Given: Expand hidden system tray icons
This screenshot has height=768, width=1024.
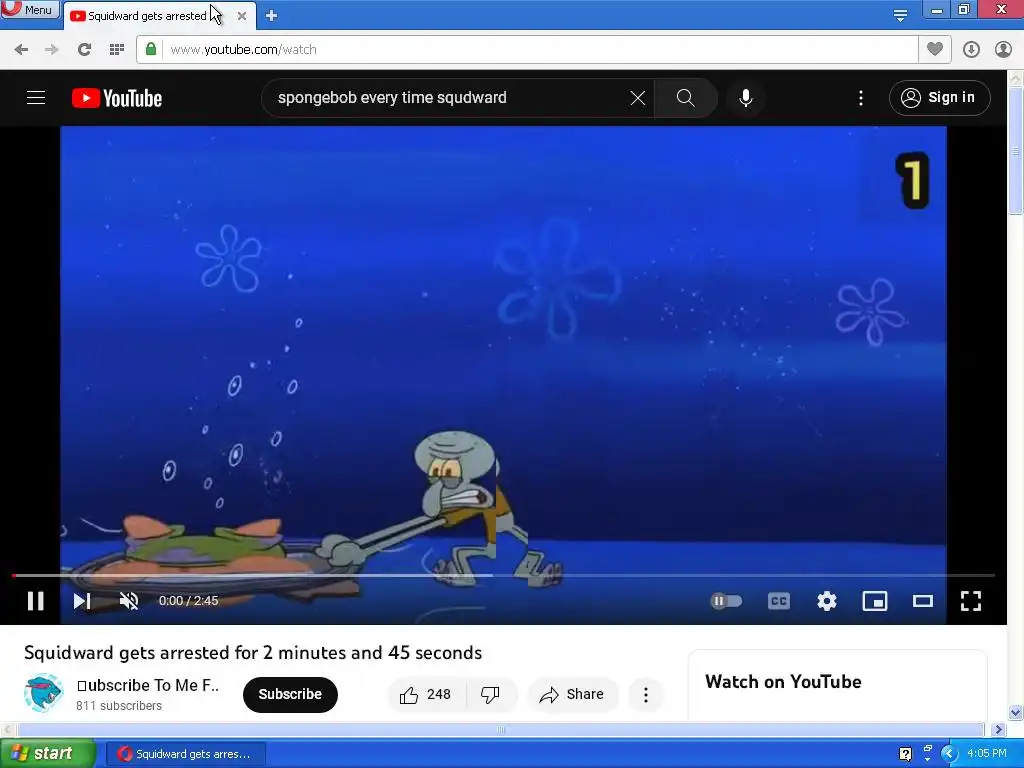Looking at the screenshot, I should tap(949, 754).
